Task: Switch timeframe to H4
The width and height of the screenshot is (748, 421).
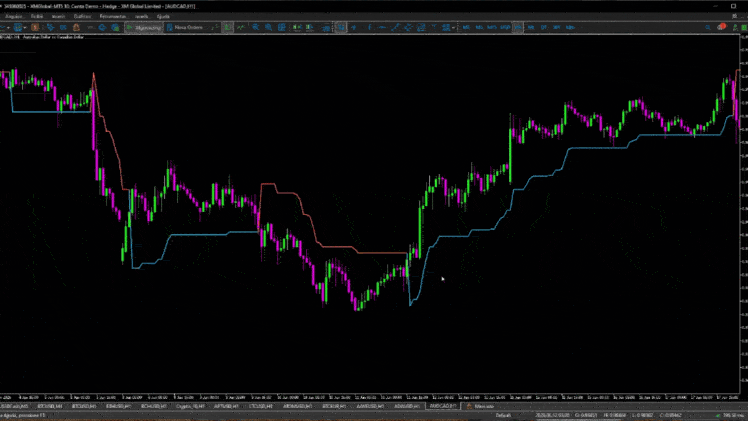Action: tap(530, 27)
